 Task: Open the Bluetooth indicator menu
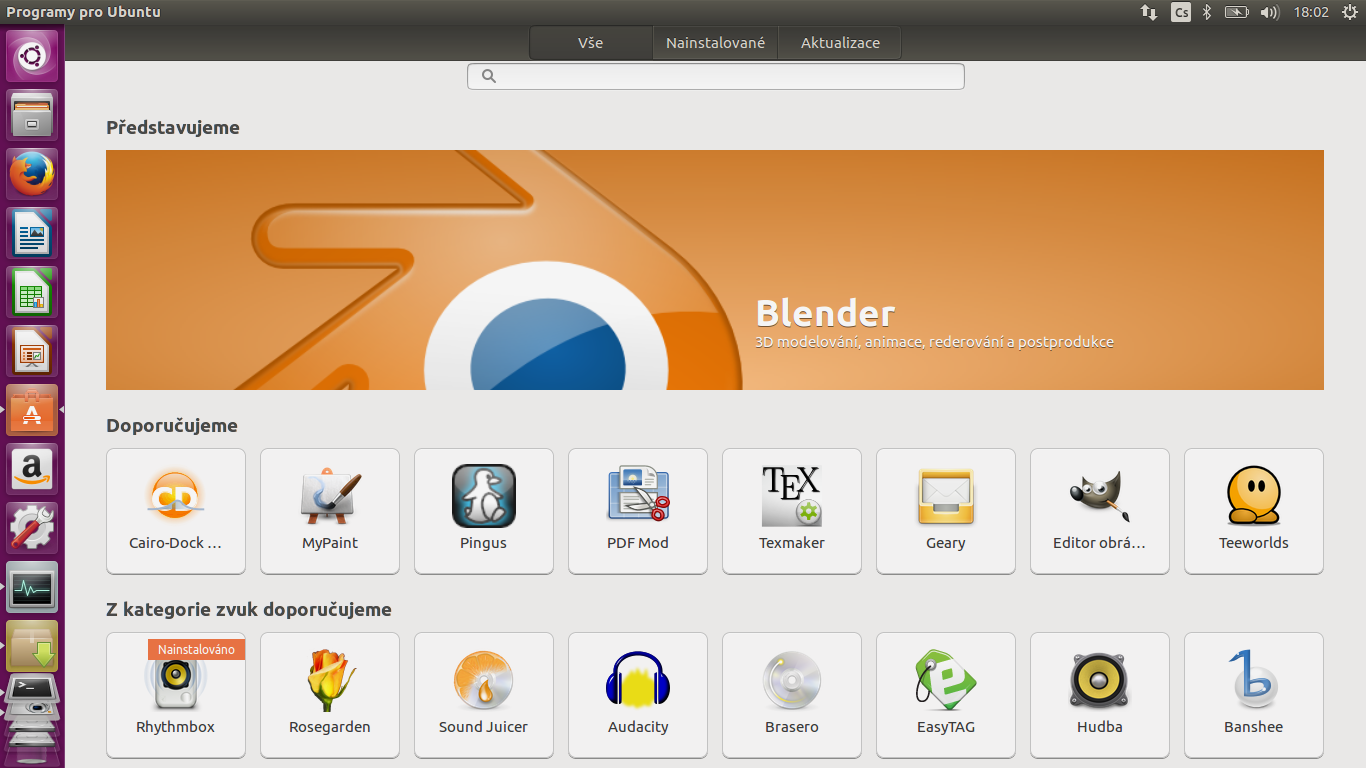click(1207, 12)
